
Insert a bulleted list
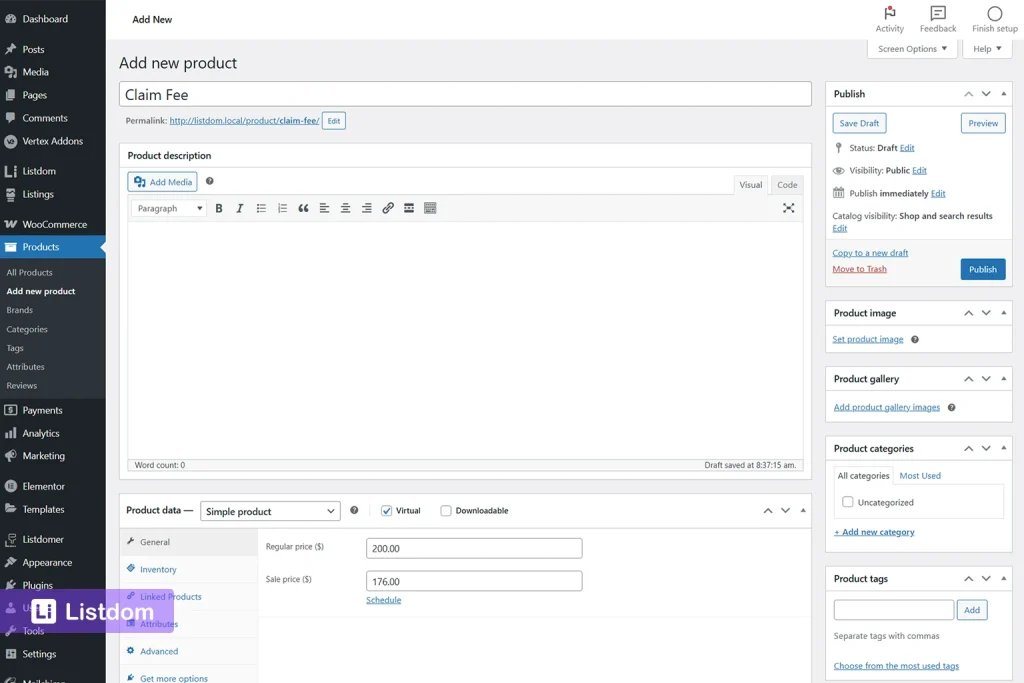261,208
